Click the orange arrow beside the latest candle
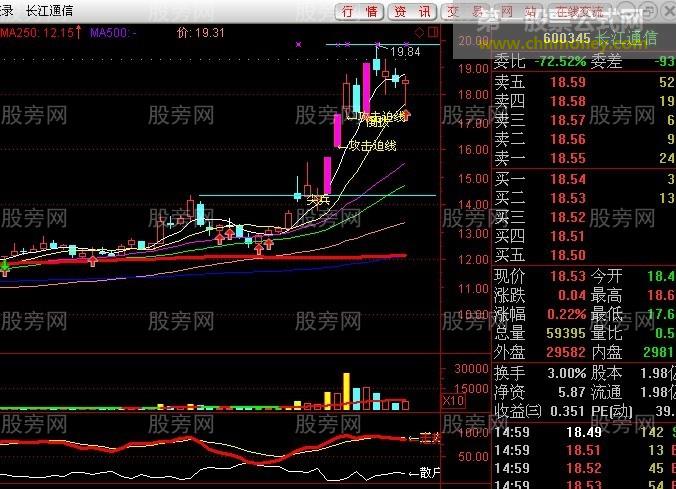Screen dimensions: 676x489 [x=406, y=114]
